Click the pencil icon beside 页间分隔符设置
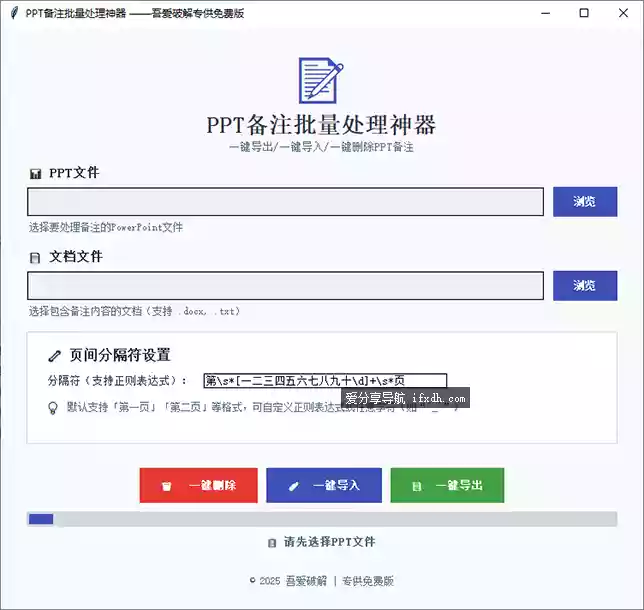Viewport: 644px width, 610px height. click(54, 356)
